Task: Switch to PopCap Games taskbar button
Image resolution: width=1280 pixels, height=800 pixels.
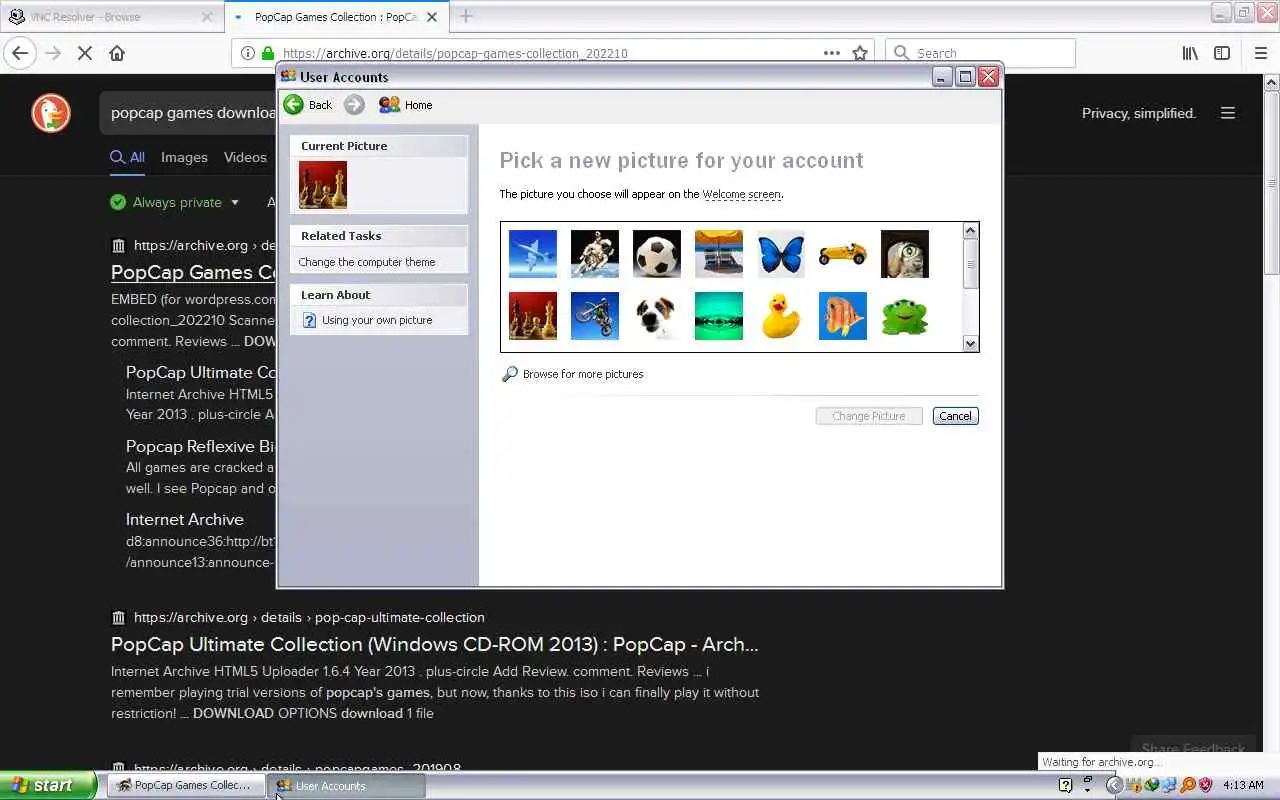Action: point(186,786)
